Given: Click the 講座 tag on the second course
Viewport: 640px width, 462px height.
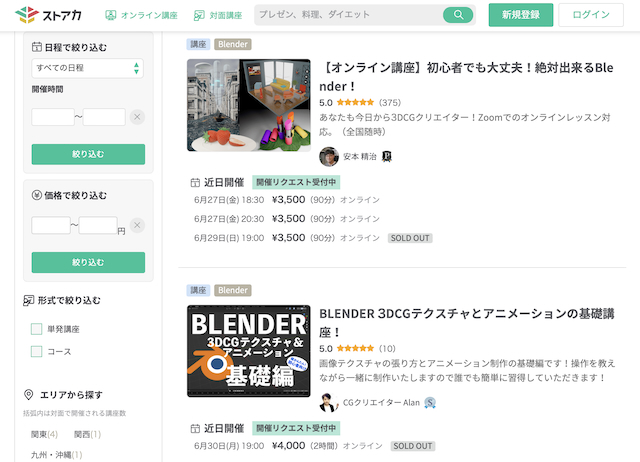Looking at the screenshot, I should pyautogui.click(x=198, y=290).
